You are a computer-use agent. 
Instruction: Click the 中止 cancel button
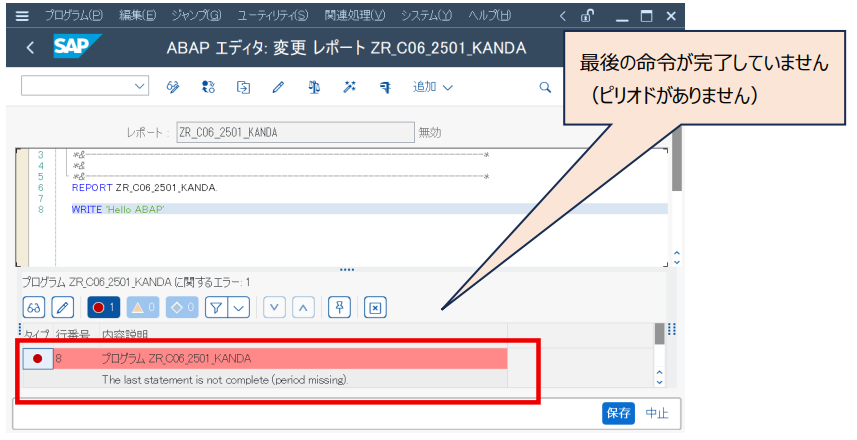click(x=657, y=413)
